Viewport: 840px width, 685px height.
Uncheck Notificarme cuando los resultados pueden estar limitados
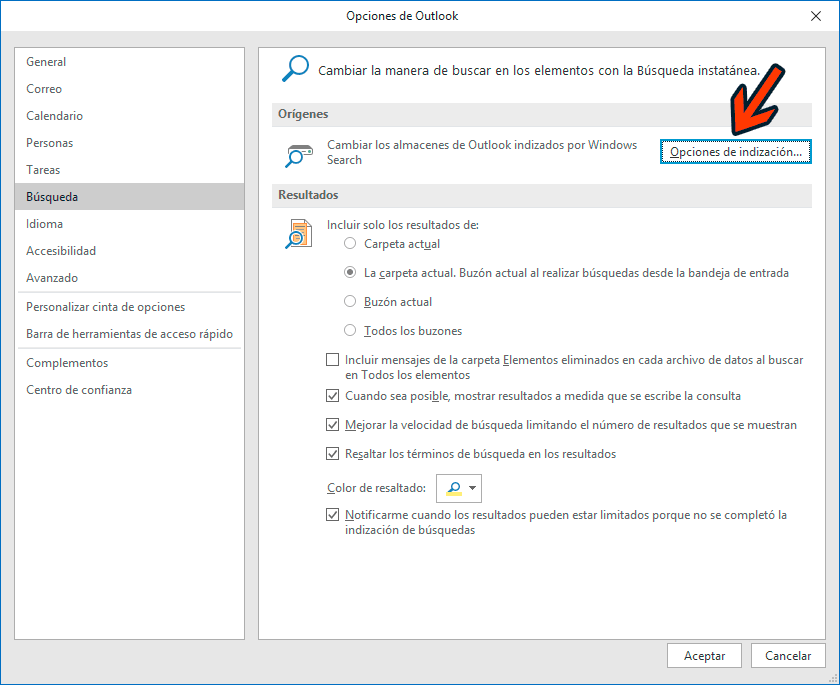tap(333, 515)
